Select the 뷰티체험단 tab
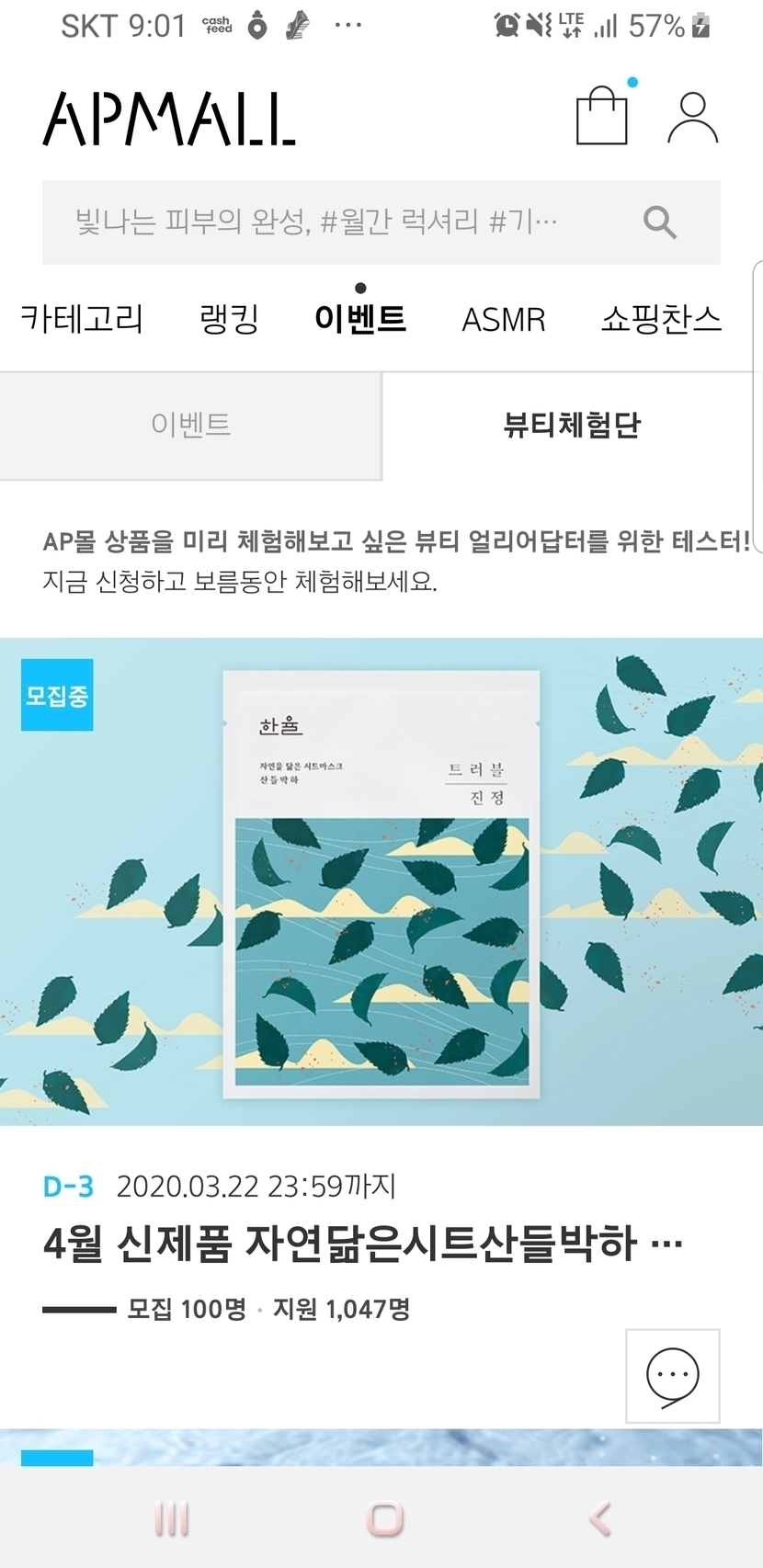This screenshot has height=1568, width=763. point(572,426)
